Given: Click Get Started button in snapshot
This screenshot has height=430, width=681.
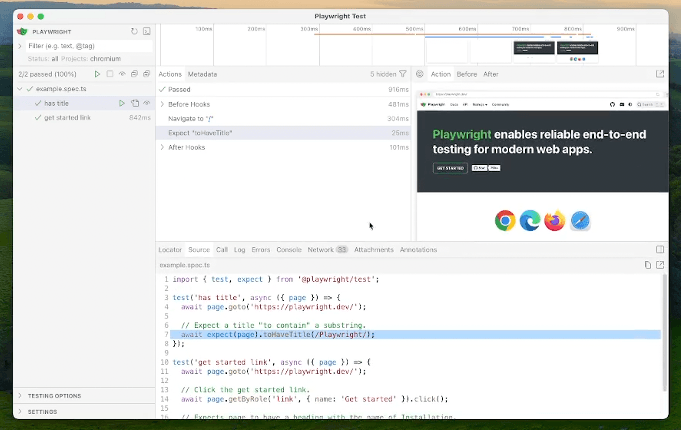Looking at the screenshot, I should (x=449, y=168).
